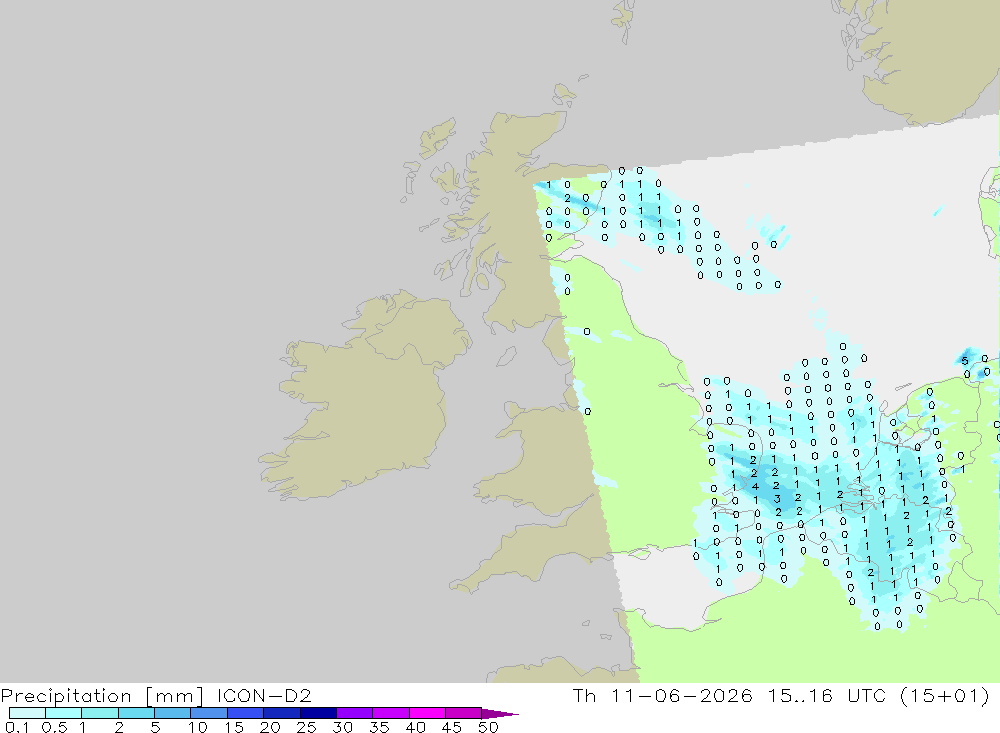Click the 'UTC' label
Image resolution: width=1000 pixels, height=733 pixels.
pyautogui.click(x=867, y=695)
